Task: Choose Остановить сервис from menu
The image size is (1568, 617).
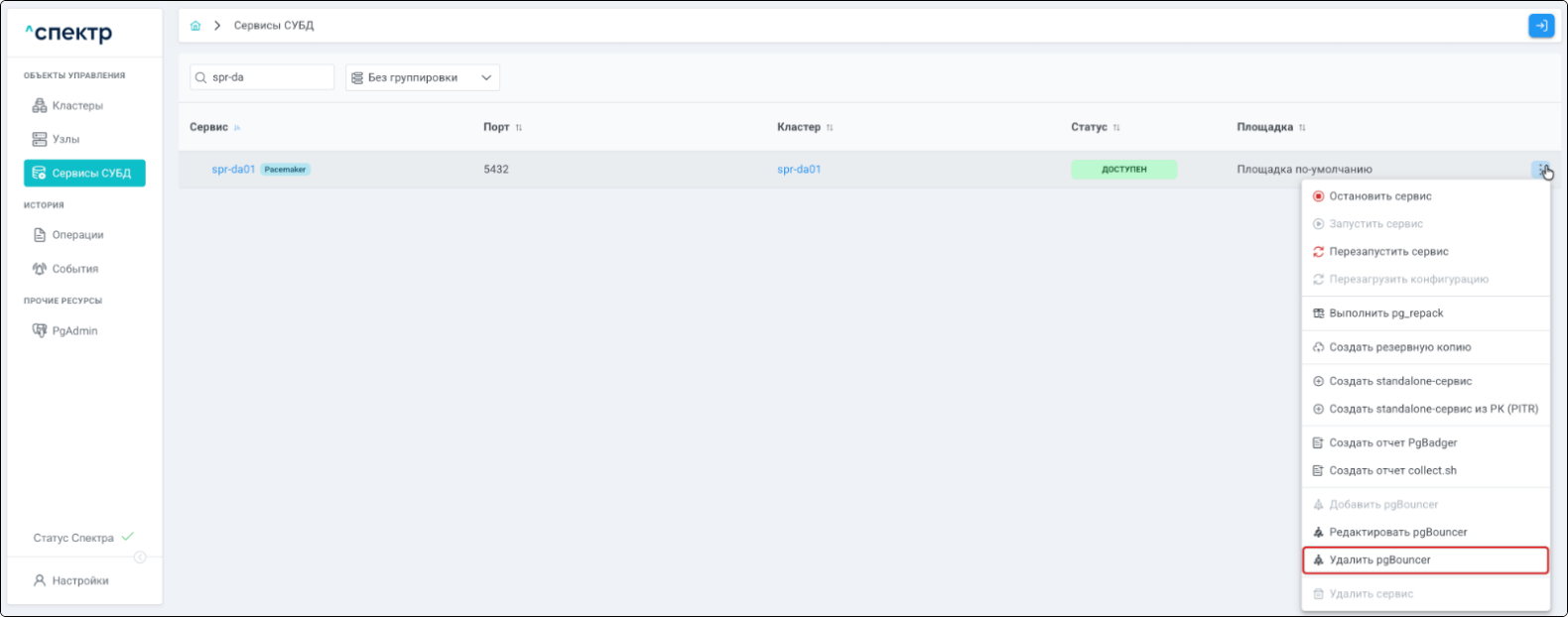Action: 1379,196
